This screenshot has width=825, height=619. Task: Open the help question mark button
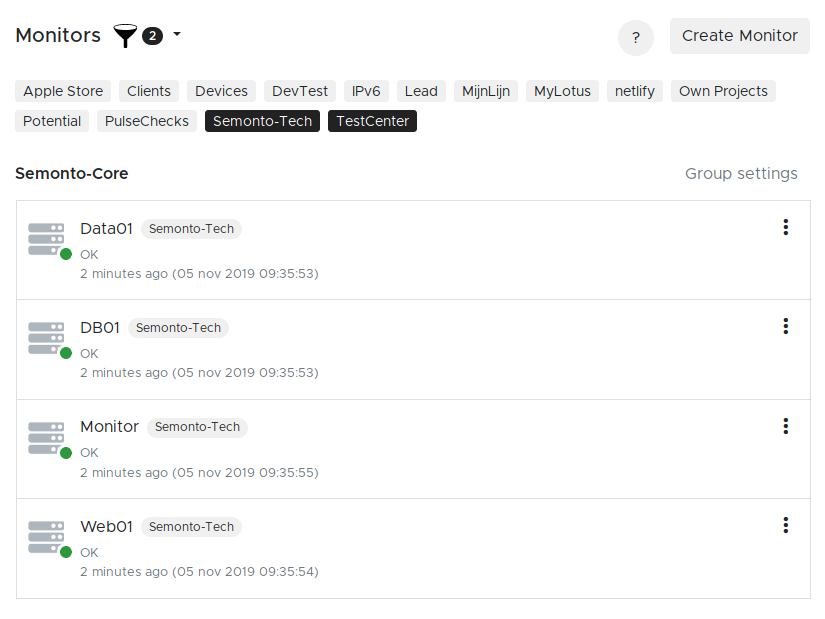[x=636, y=38]
